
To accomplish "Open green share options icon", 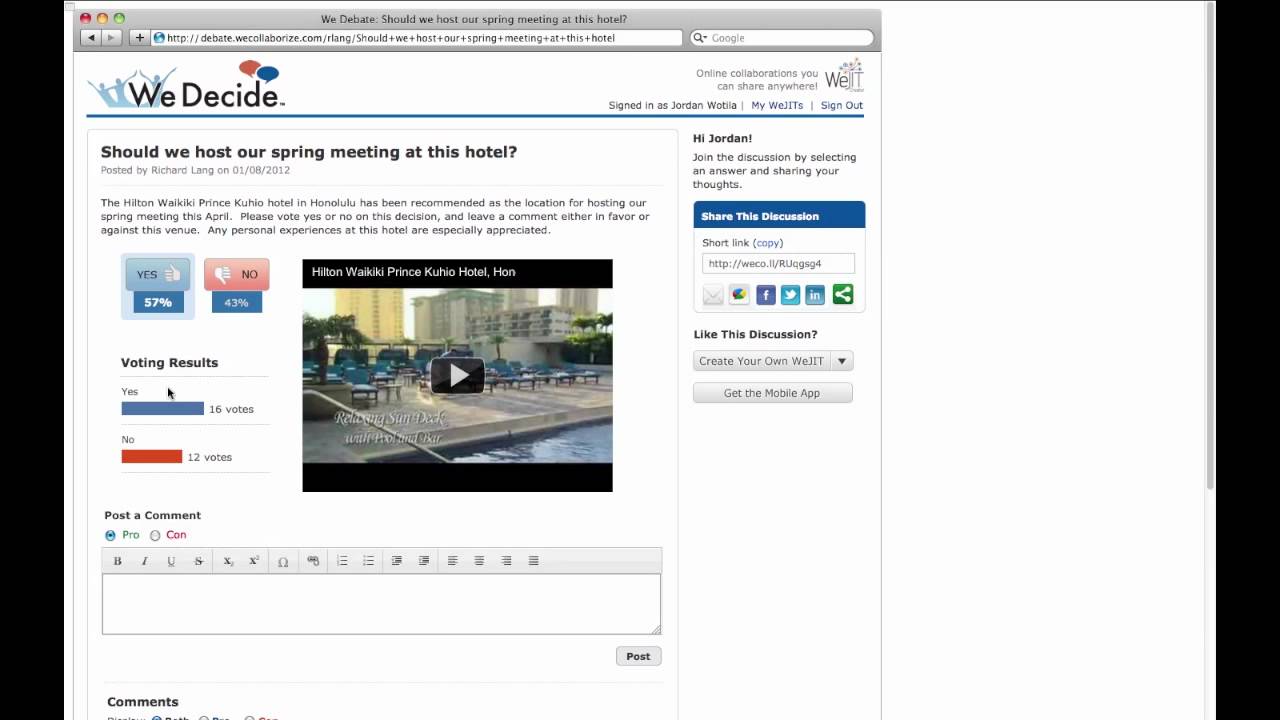I will tap(843, 294).
